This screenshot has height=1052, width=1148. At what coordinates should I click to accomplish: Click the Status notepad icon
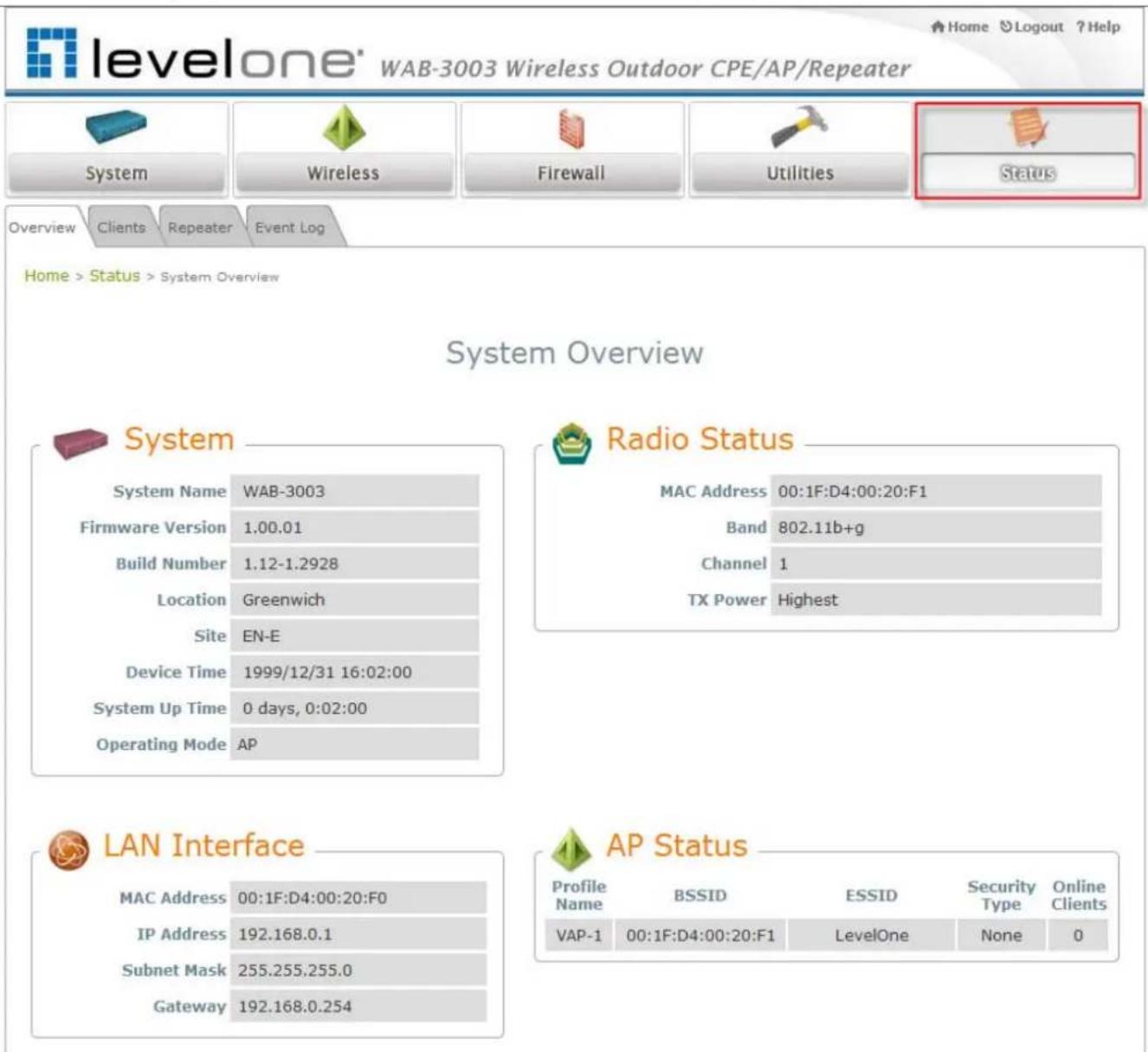[x=1028, y=128]
